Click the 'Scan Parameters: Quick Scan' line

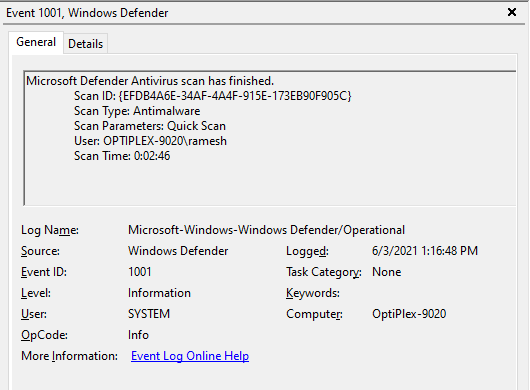[x=150, y=126]
